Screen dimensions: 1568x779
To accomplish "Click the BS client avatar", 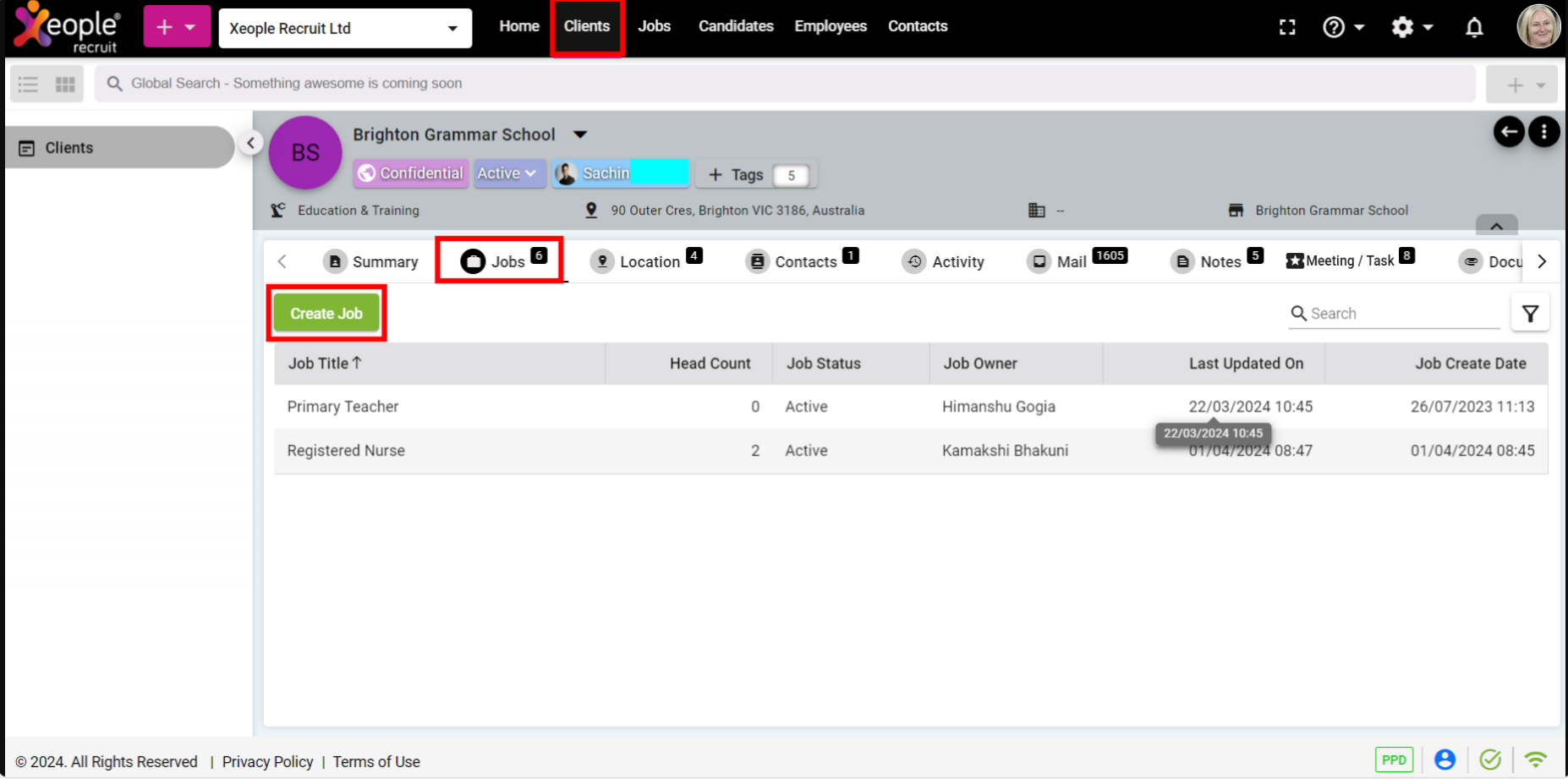I will [x=305, y=152].
